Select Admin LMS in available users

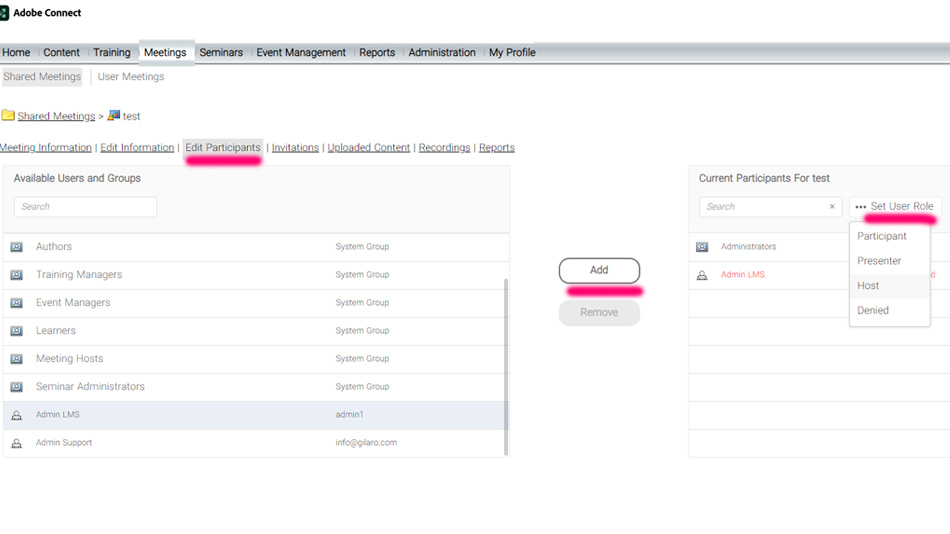(x=253, y=415)
